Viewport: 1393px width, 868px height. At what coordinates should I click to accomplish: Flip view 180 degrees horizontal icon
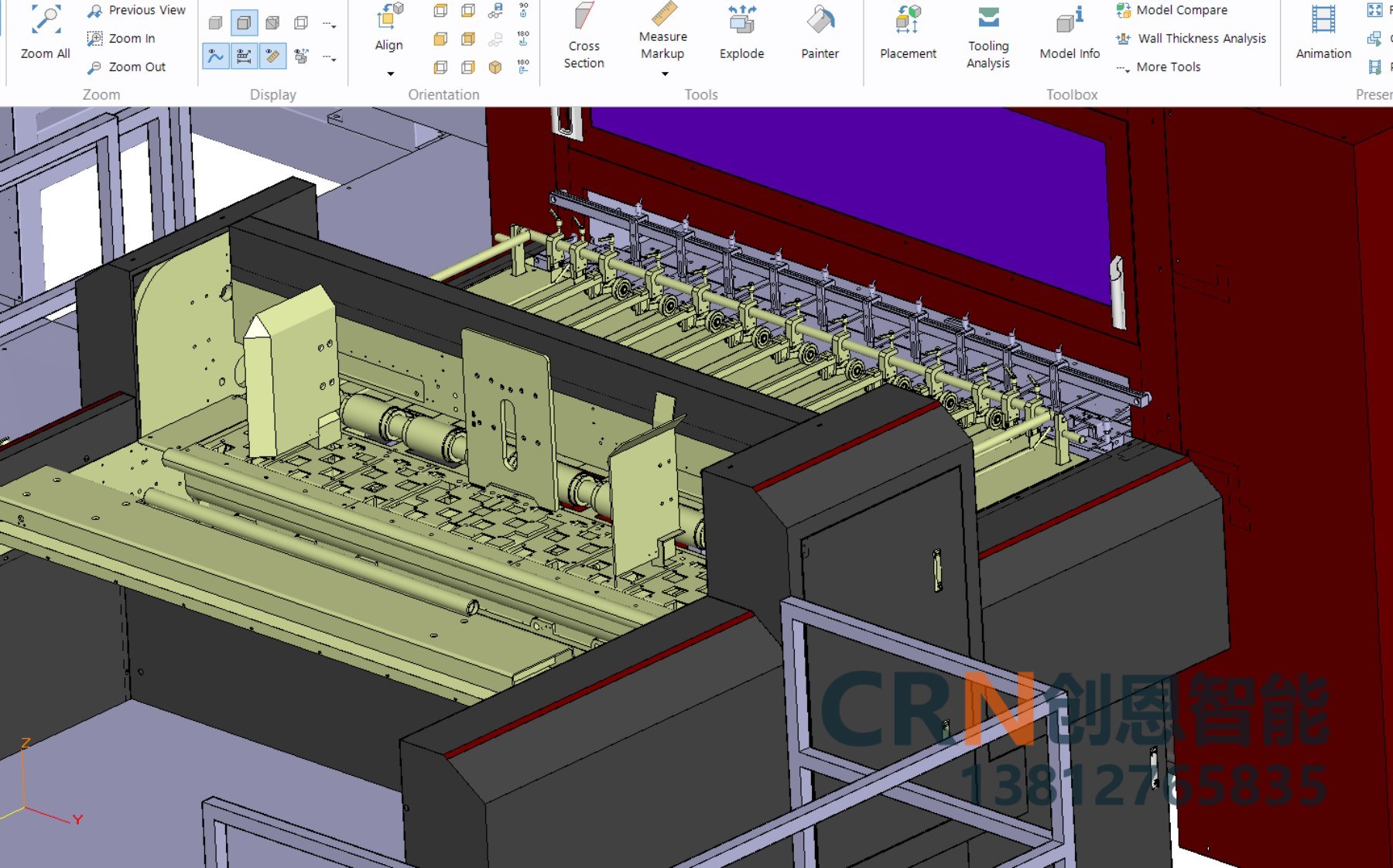click(524, 67)
